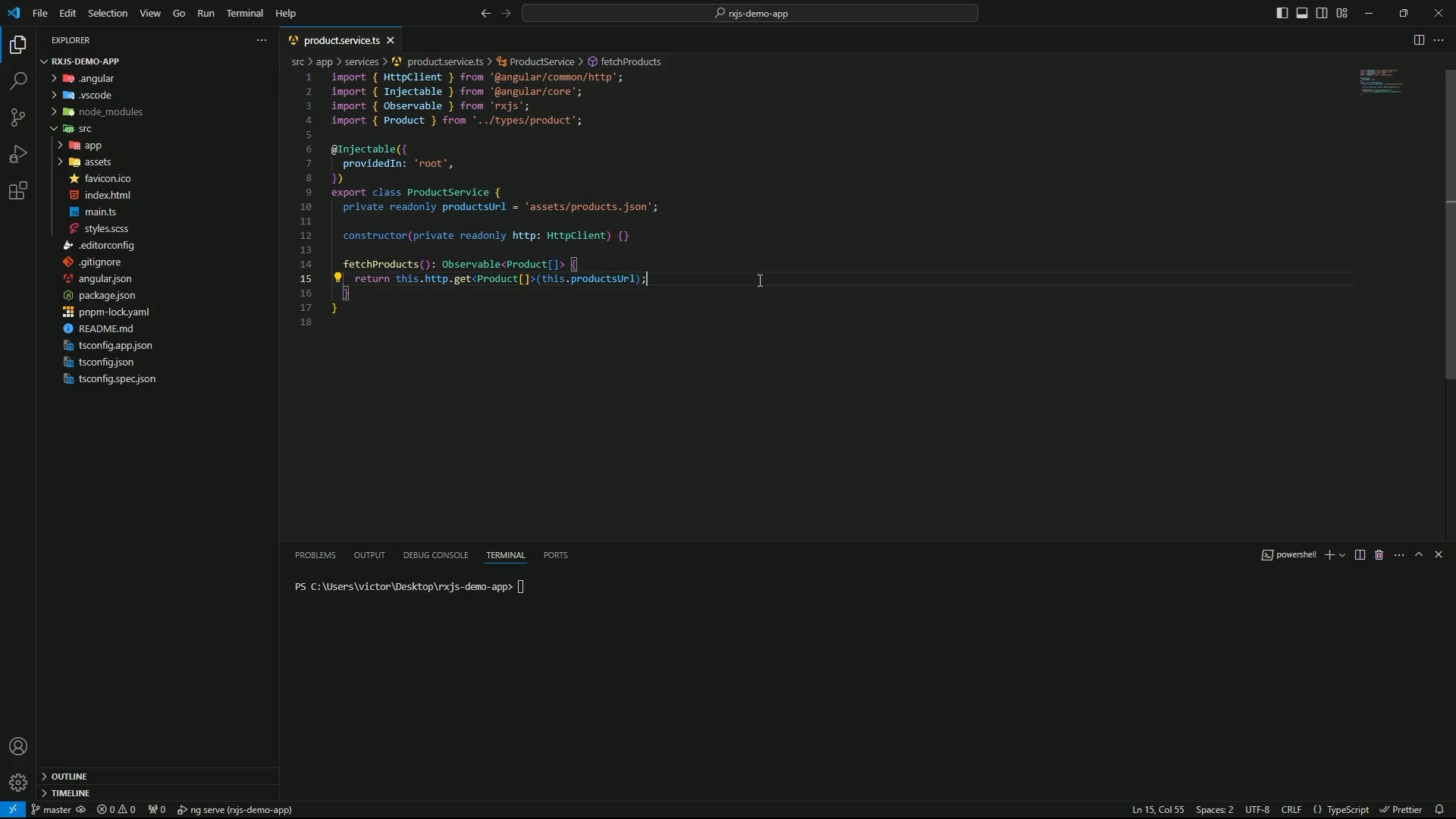1456x819 pixels.
Task: Click the lightbulb code action icon
Action: pos(338,278)
